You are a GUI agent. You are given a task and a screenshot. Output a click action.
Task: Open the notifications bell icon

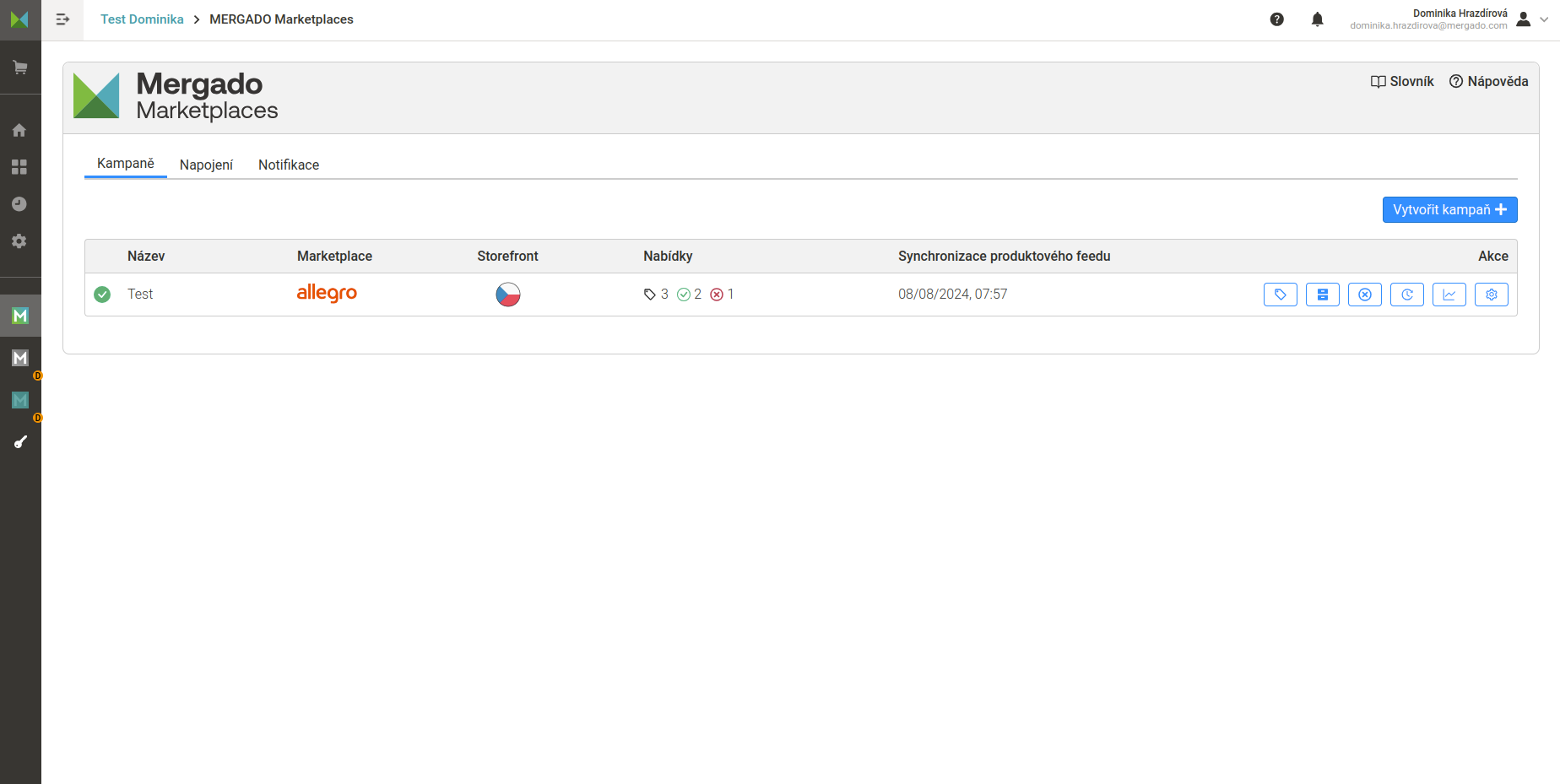[x=1318, y=19]
